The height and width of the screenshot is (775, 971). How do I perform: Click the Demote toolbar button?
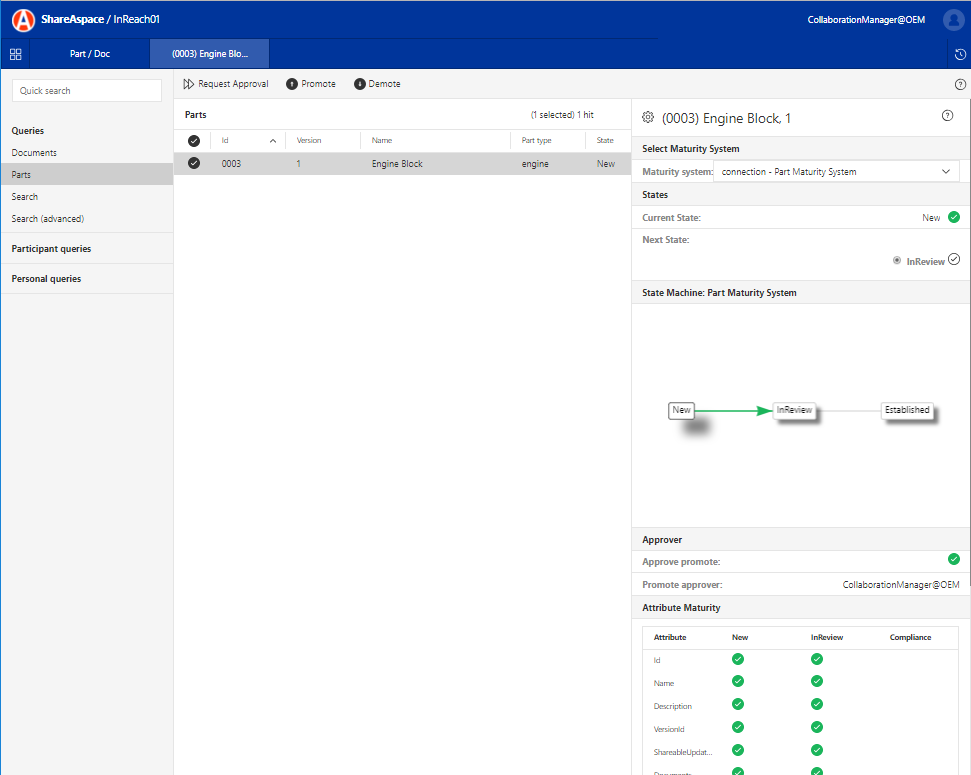pos(377,84)
